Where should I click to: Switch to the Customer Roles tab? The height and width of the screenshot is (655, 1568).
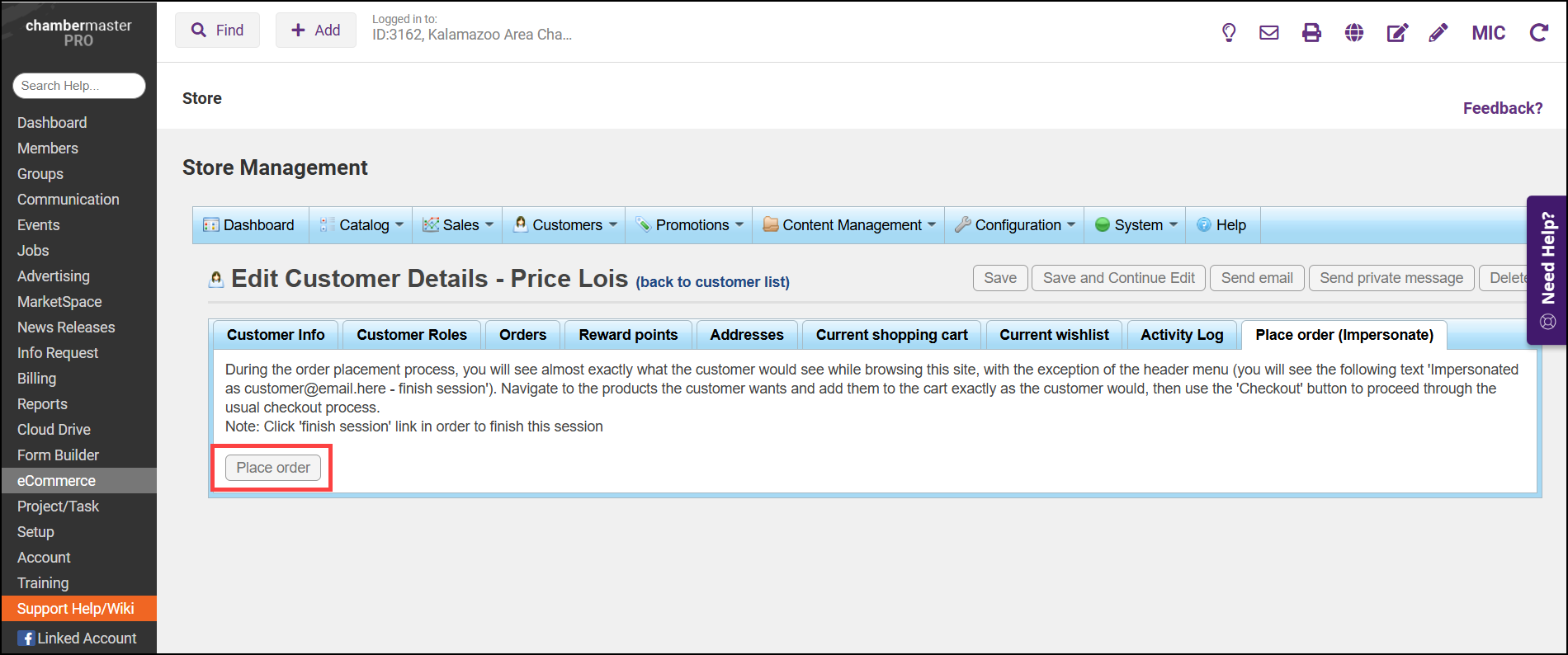point(412,335)
